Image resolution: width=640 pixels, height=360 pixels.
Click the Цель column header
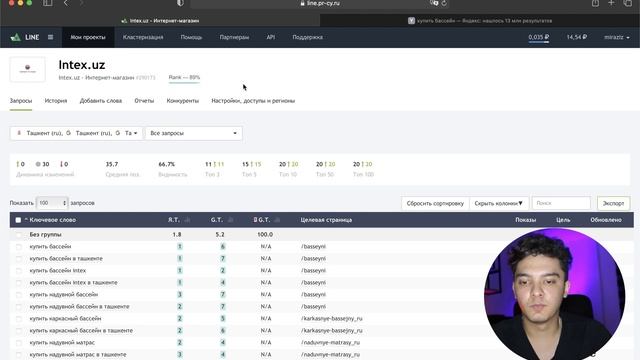coord(563,220)
